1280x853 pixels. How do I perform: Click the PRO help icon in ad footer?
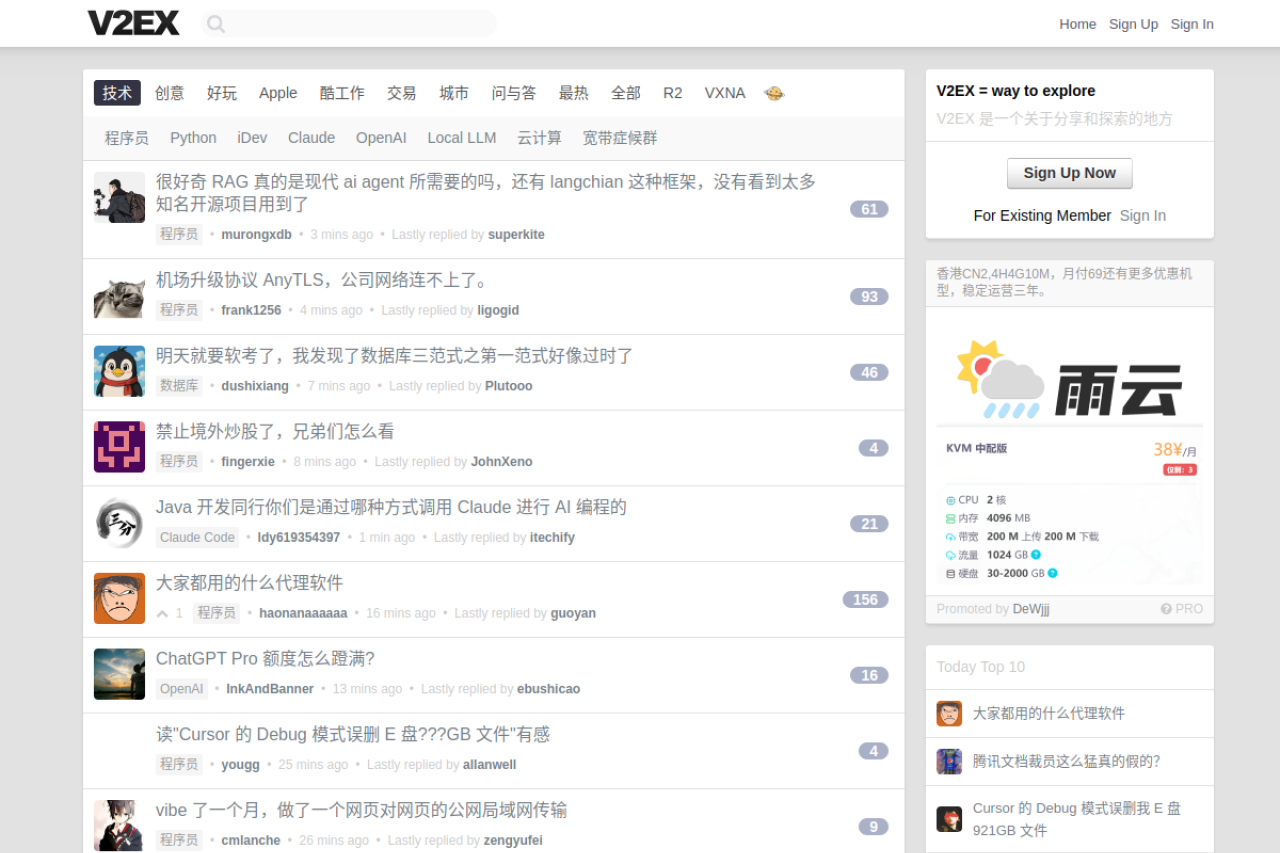(x=1181, y=609)
